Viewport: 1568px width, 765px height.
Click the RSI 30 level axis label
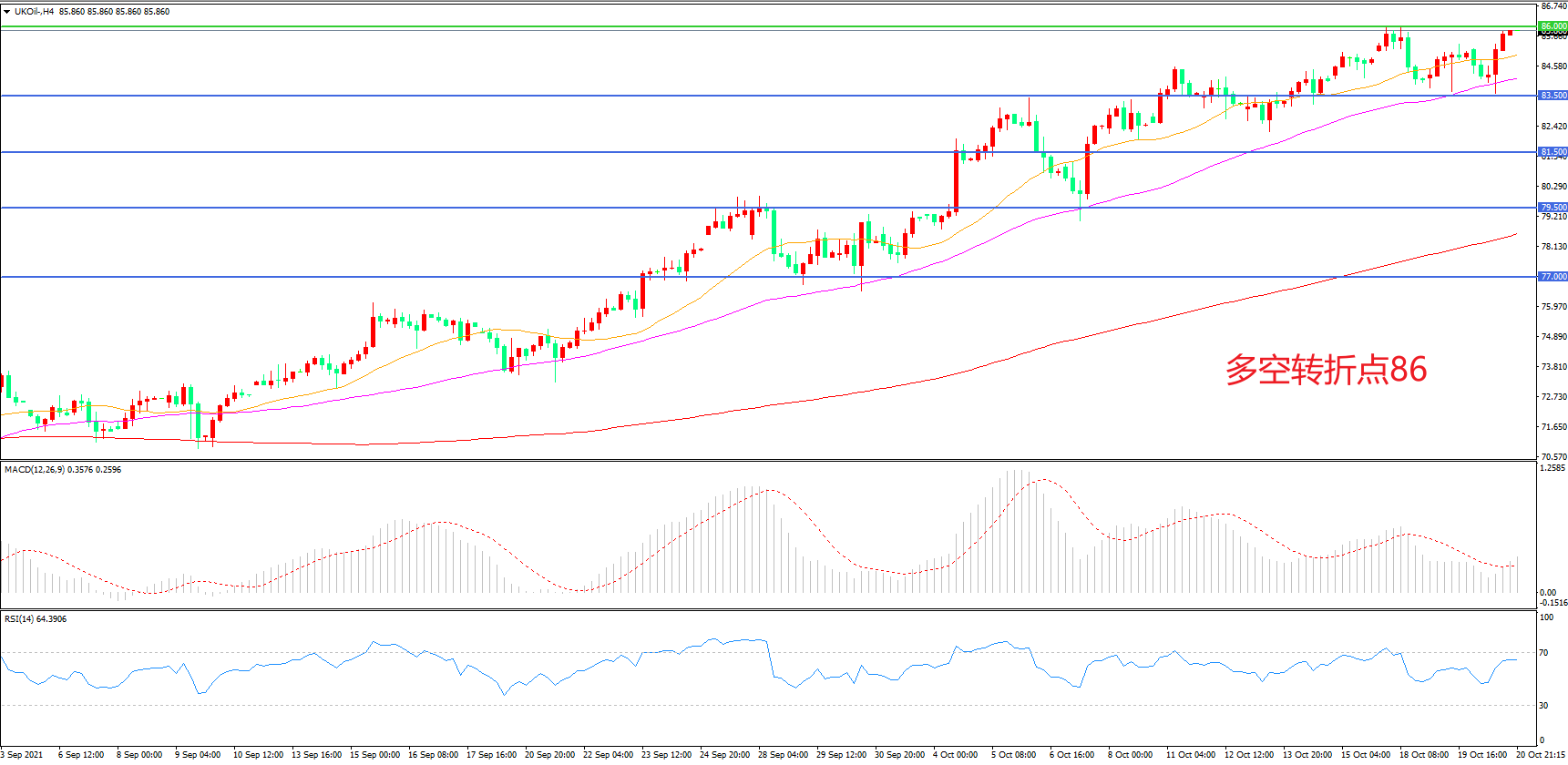(x=1543, y=706)
